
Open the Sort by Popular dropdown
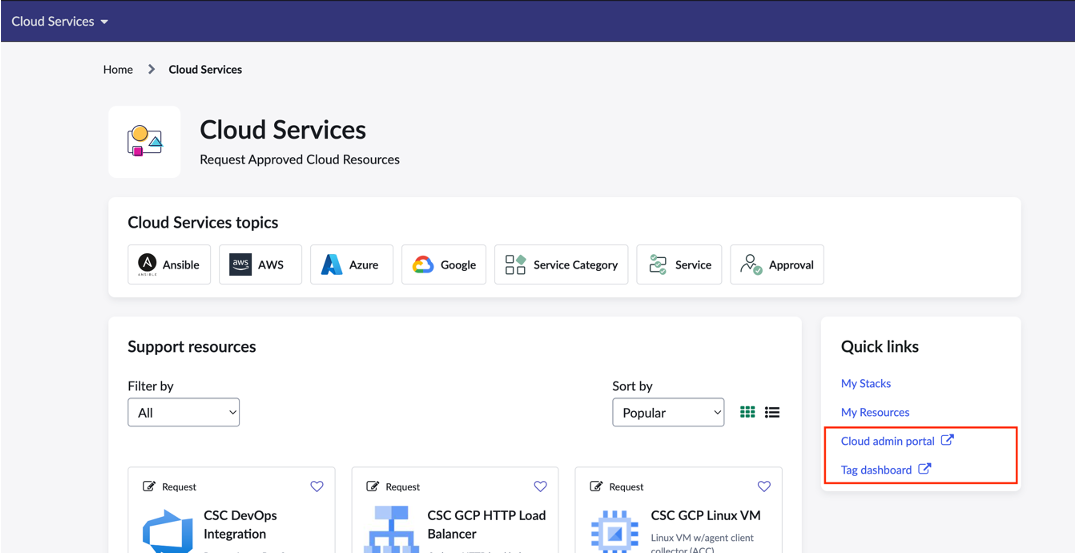click(668, 412)
